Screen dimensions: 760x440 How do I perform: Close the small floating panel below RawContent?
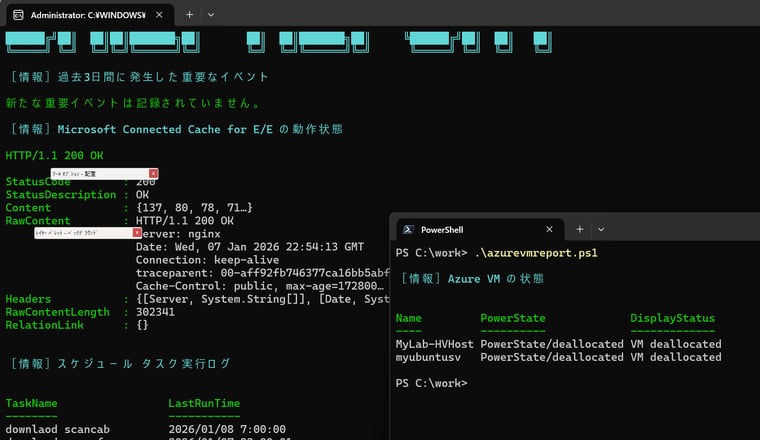[x=137, y=233]
